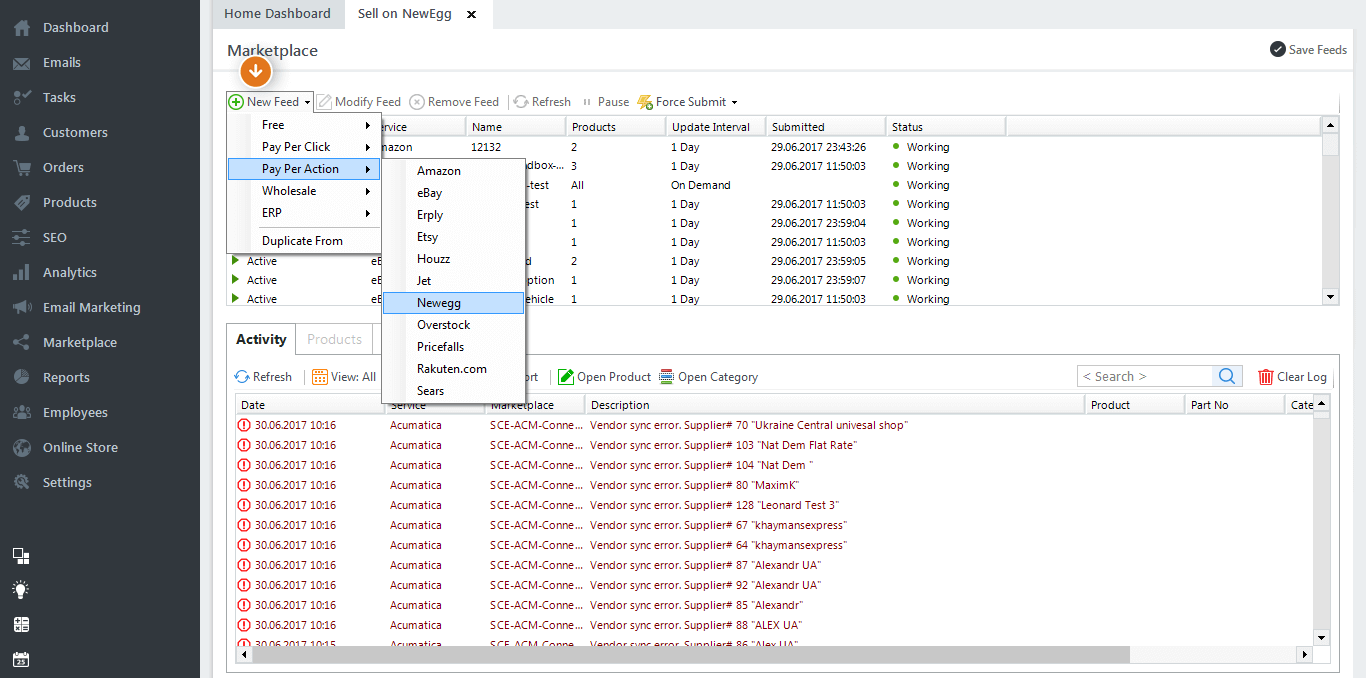This screenshot has height=678, width=1366.
Task: Expand the Pay Per Click submenu
Action: click(x=304, y=147)
